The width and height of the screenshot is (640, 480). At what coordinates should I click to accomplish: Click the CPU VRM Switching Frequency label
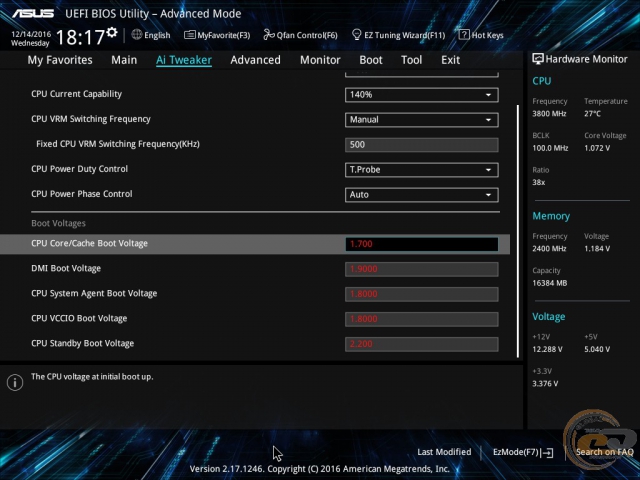click(x=91, y=119)
